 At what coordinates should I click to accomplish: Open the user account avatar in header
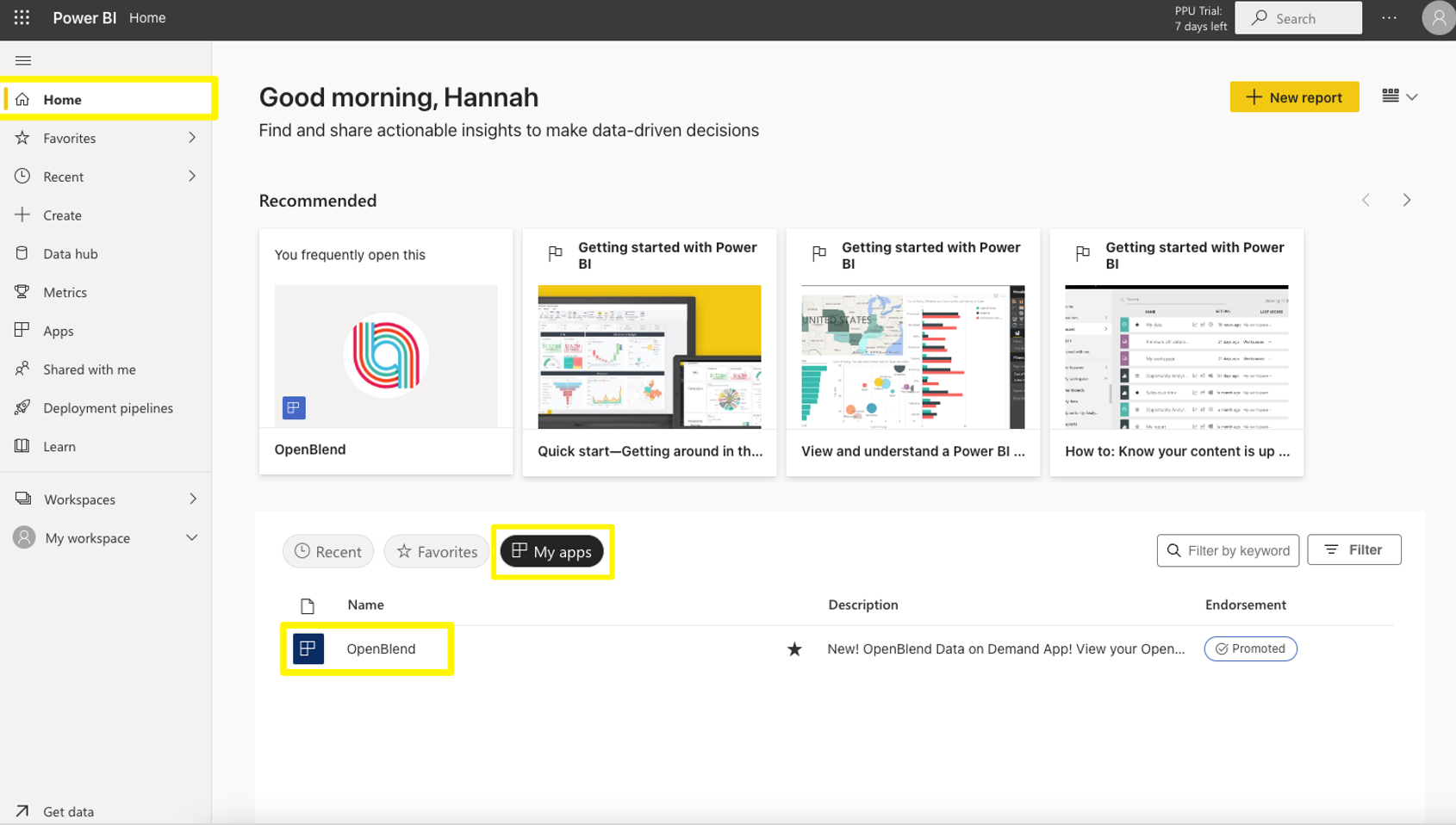pyautogui.click(x=1438, y=18)
